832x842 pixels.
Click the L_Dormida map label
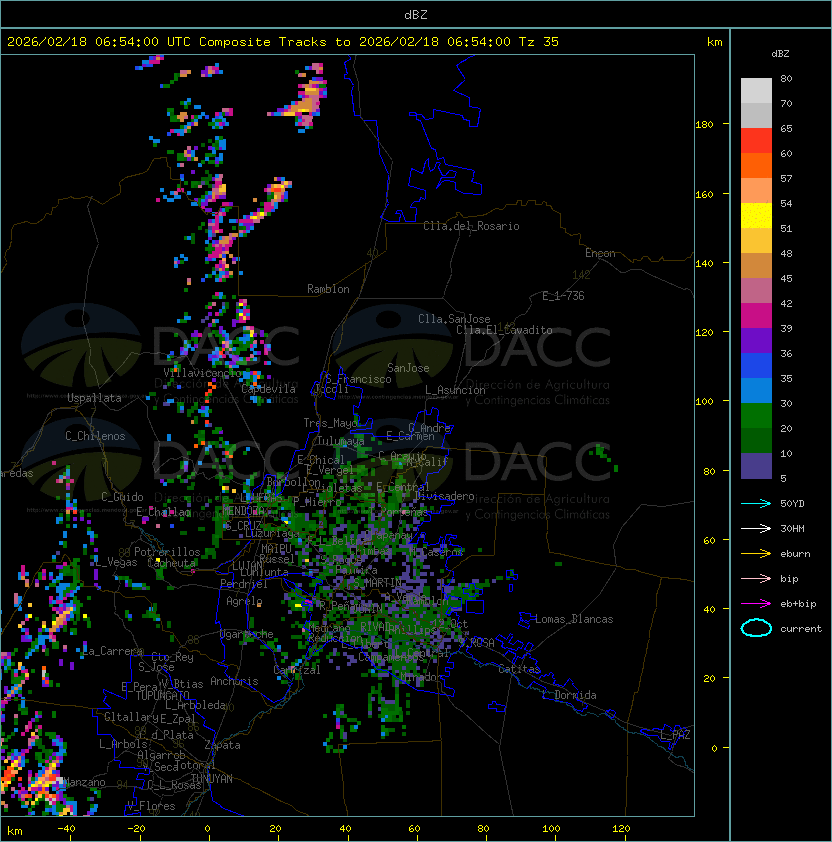(x=569, y=695)
